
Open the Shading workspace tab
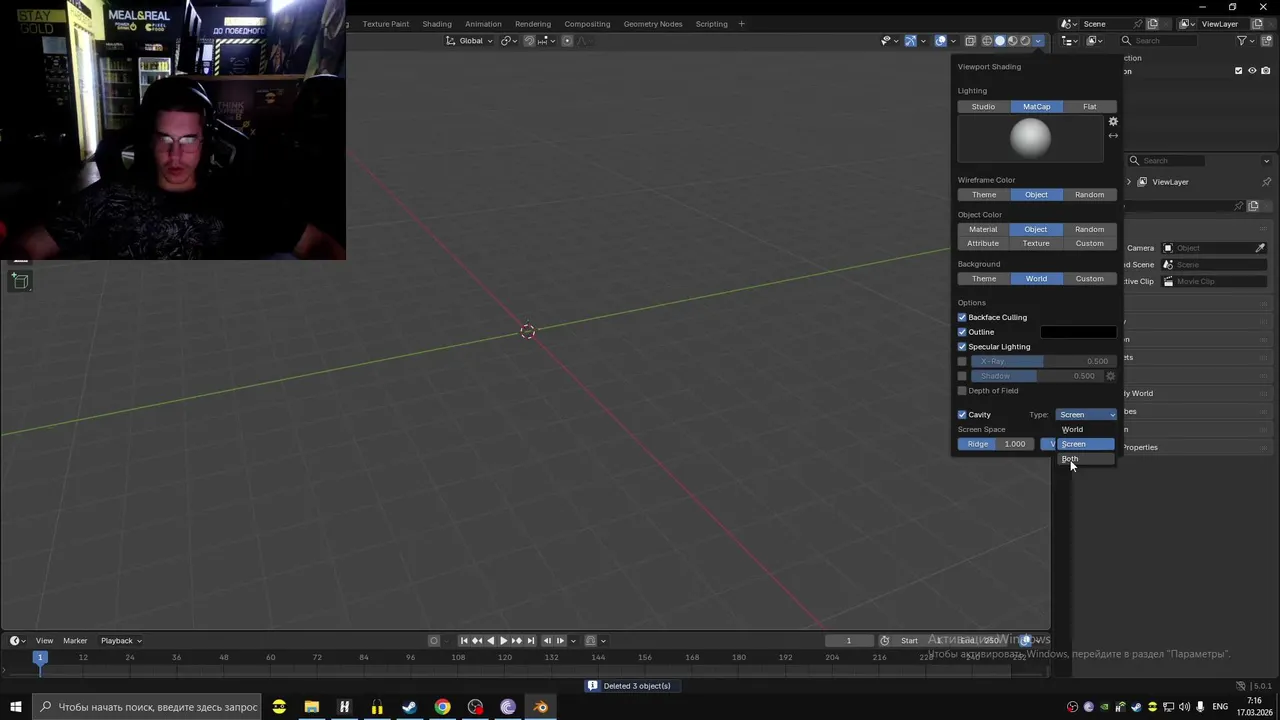point(437,24)
